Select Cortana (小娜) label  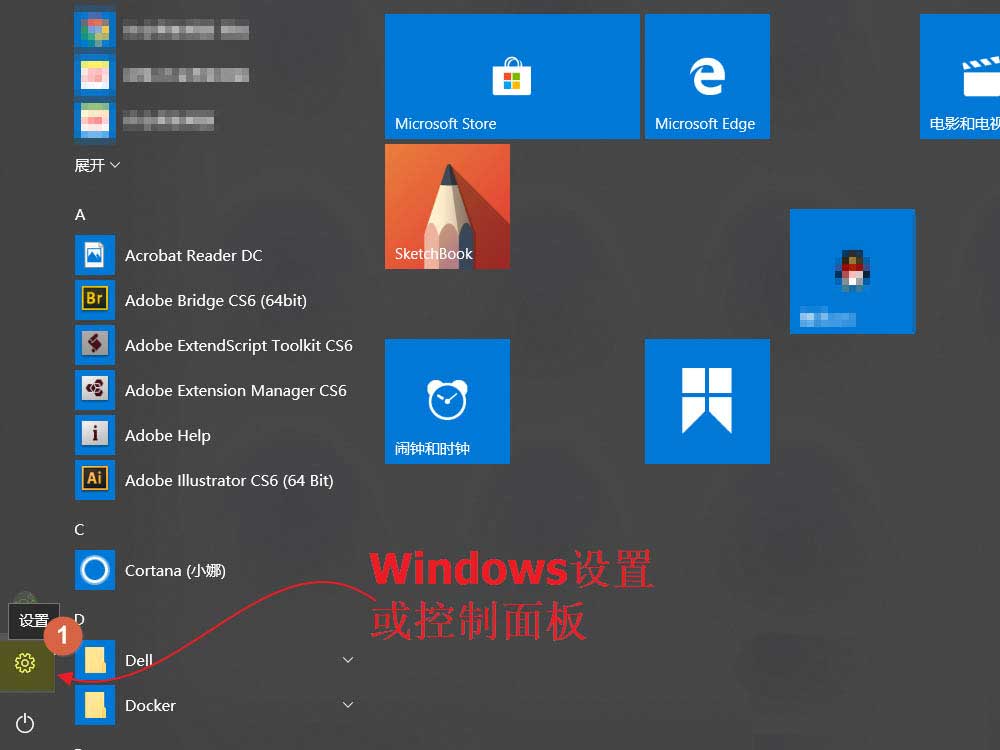click(175, 570)
